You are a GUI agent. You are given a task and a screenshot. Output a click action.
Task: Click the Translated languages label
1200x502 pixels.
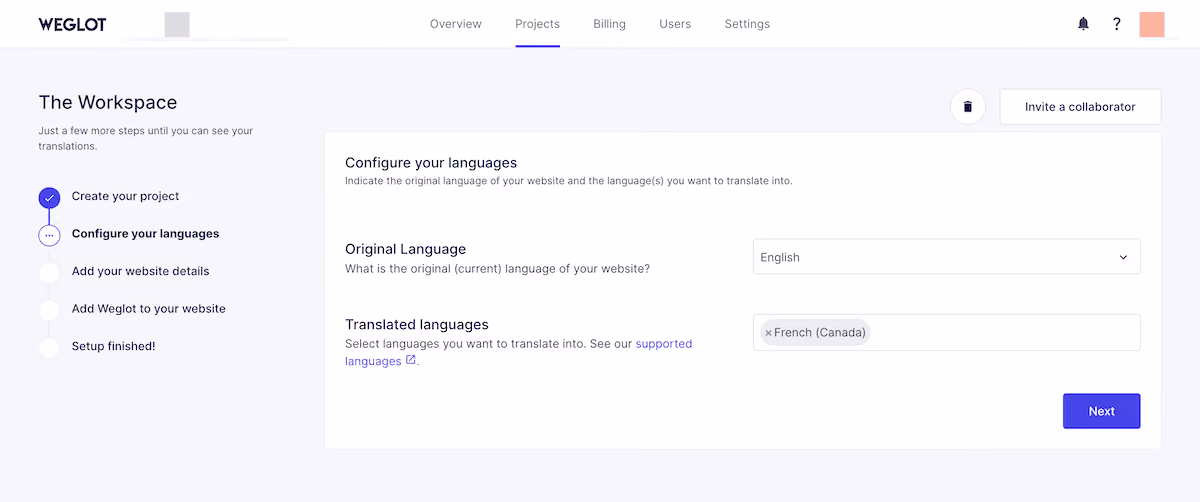417,324
